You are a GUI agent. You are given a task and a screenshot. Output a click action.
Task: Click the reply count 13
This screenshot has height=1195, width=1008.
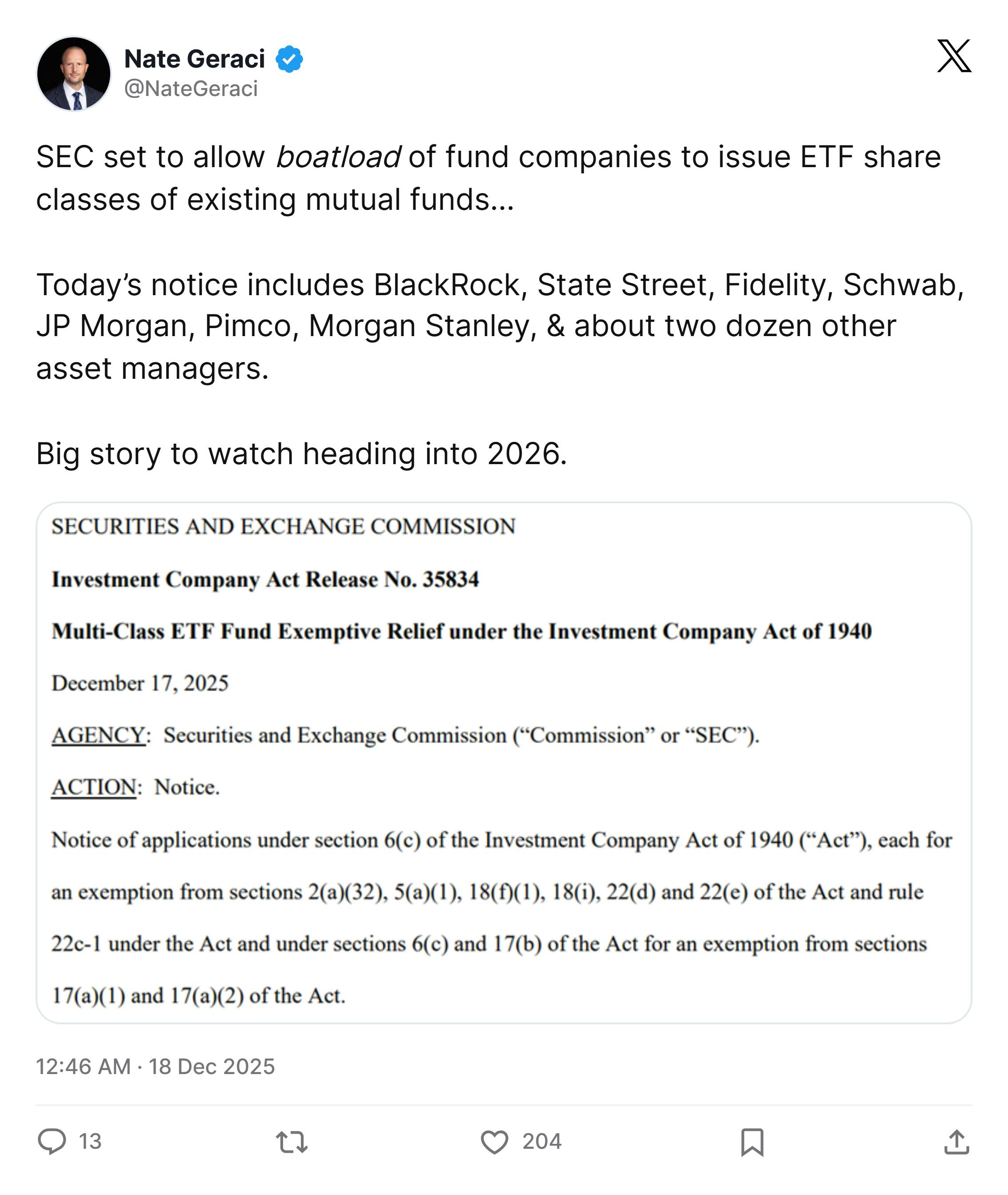tap(90, 1142)
